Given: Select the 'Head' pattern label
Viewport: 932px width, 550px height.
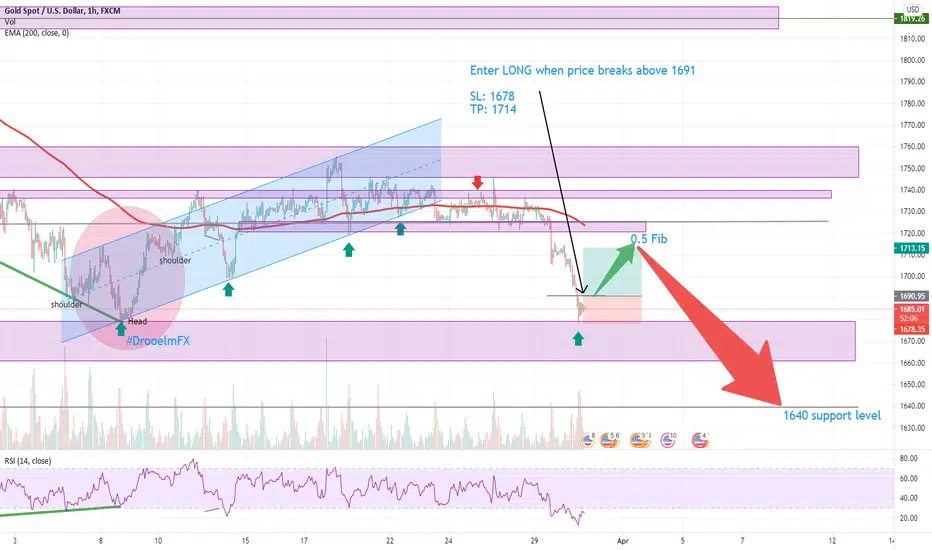Looking at the screenshot, I should 137,322.
